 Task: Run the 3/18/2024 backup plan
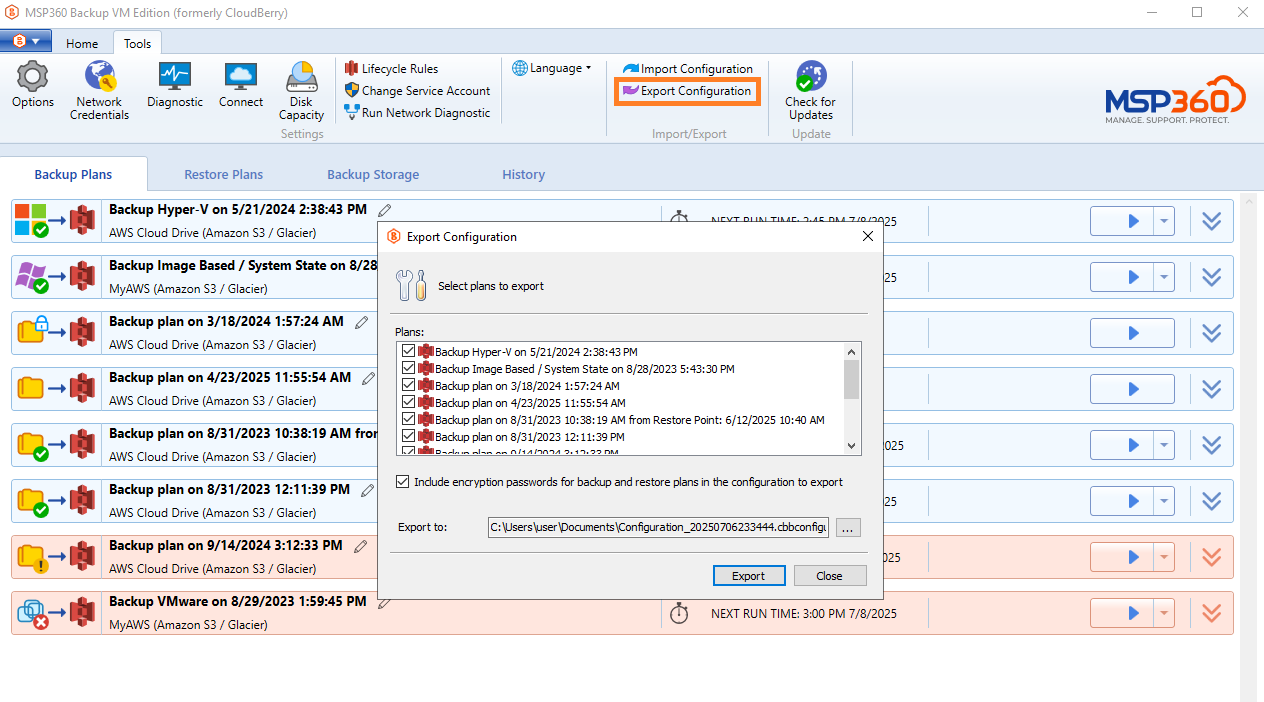pyautogui.click(x=1132, y=333)
